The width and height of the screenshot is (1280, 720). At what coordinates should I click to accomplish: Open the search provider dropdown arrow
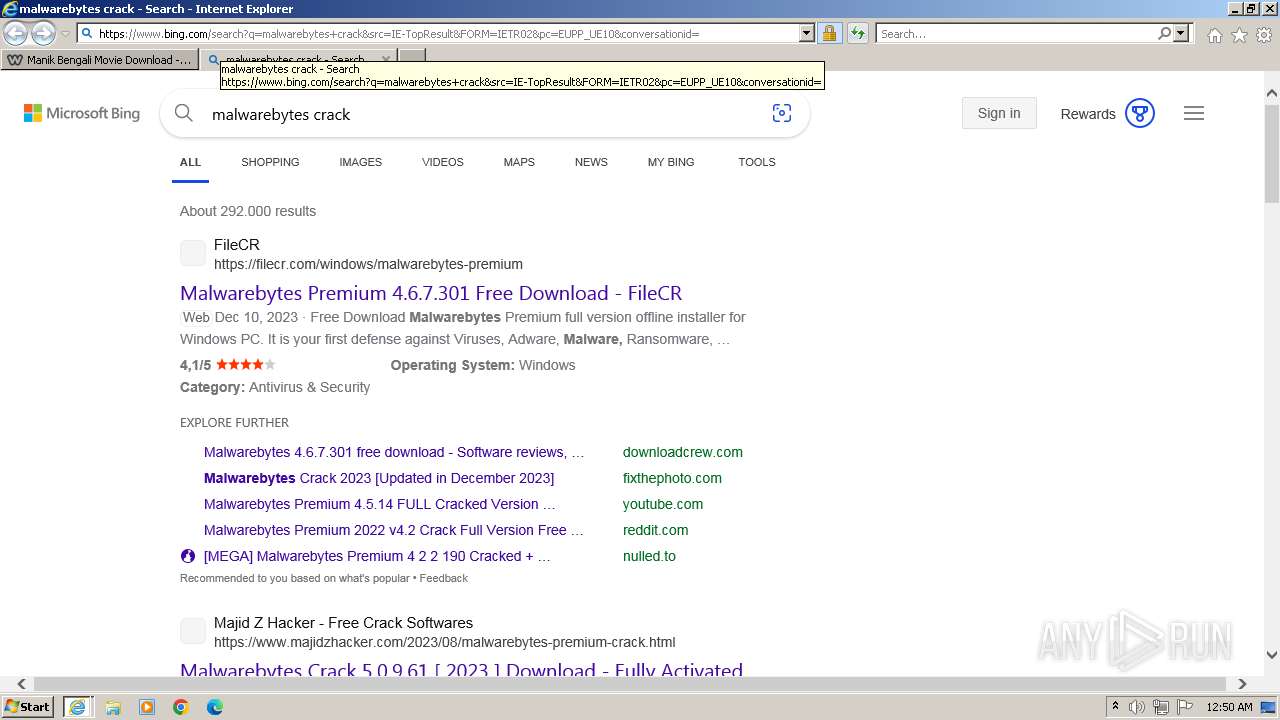(1181, 33)
